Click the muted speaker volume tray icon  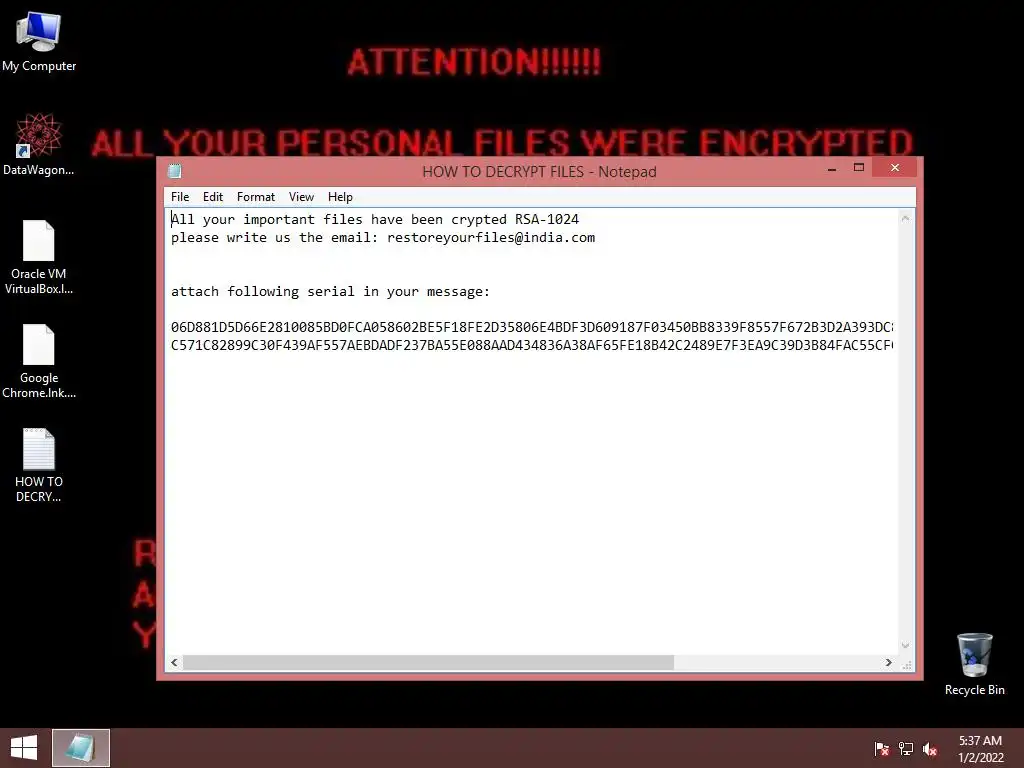point(930,749)
